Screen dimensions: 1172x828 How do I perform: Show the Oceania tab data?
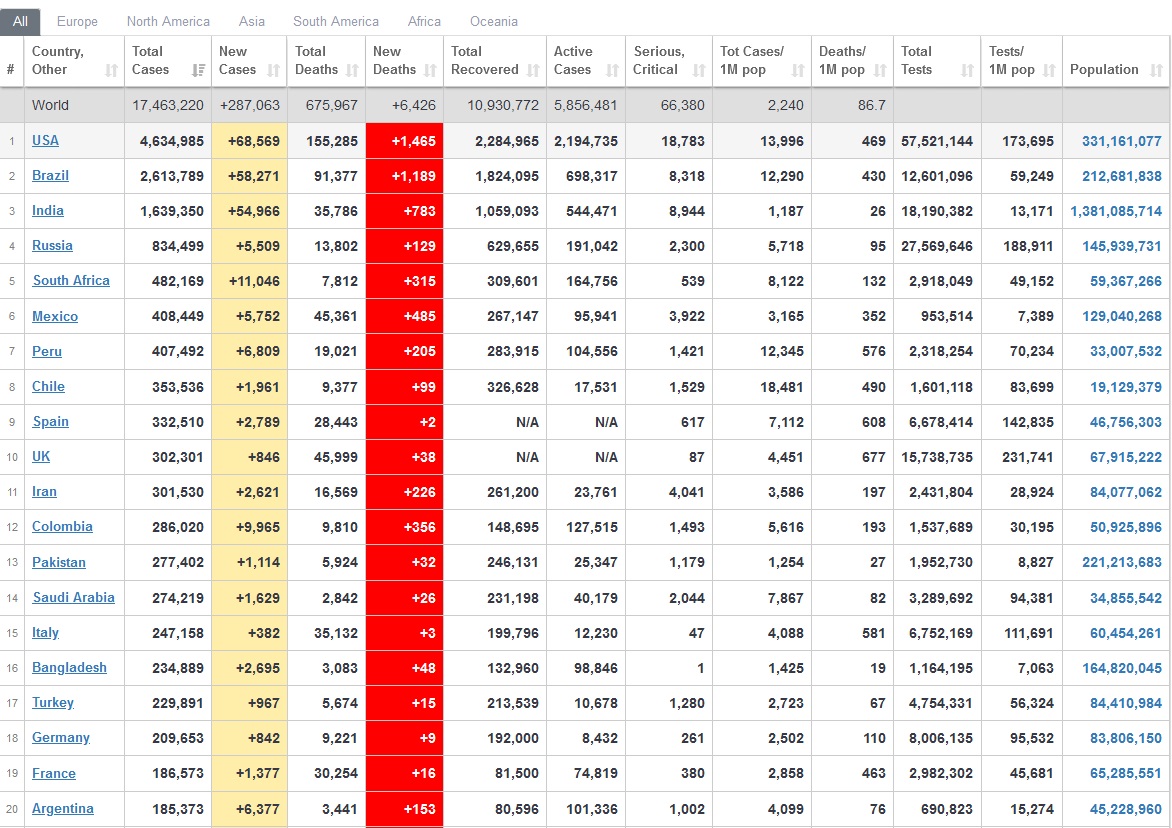tap(494, 21)
